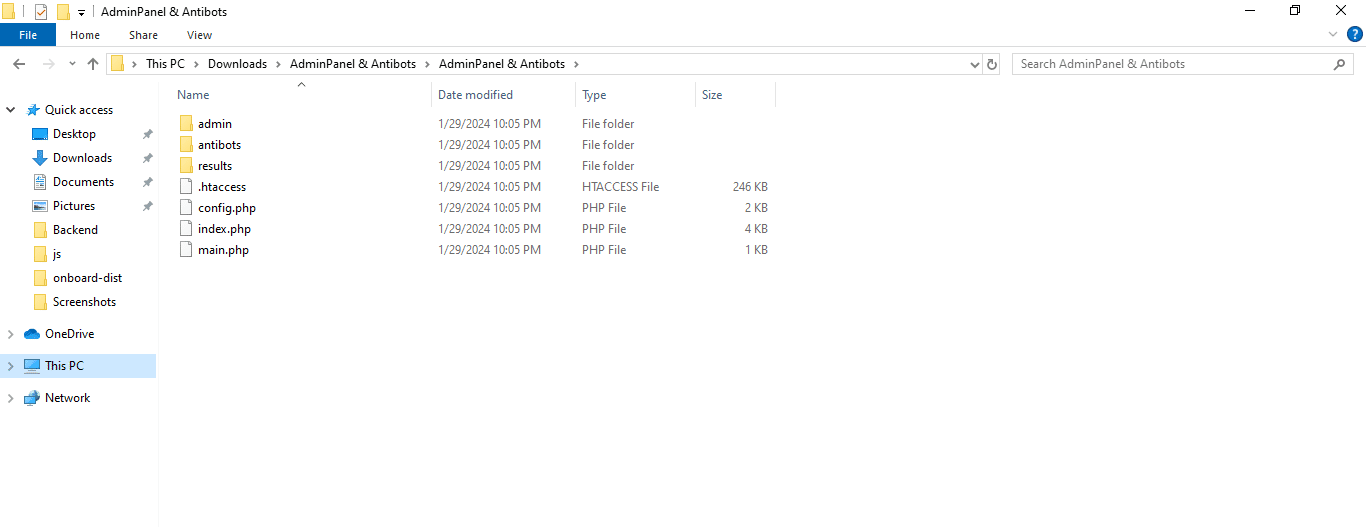Click the address bar folder icon
Screen dimensions: 1366x527
[x=118, y=64]
